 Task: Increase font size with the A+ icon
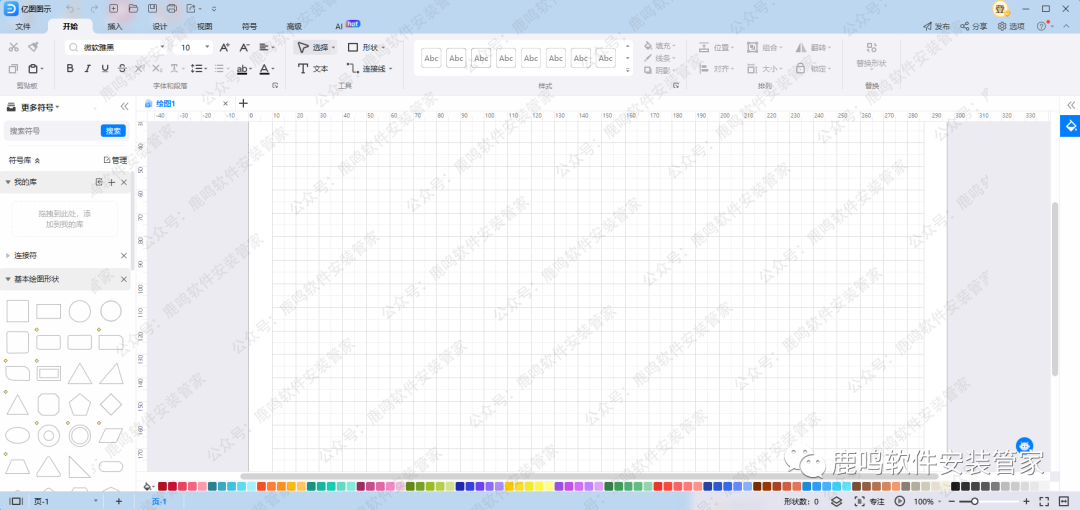[x=224, y=47]
